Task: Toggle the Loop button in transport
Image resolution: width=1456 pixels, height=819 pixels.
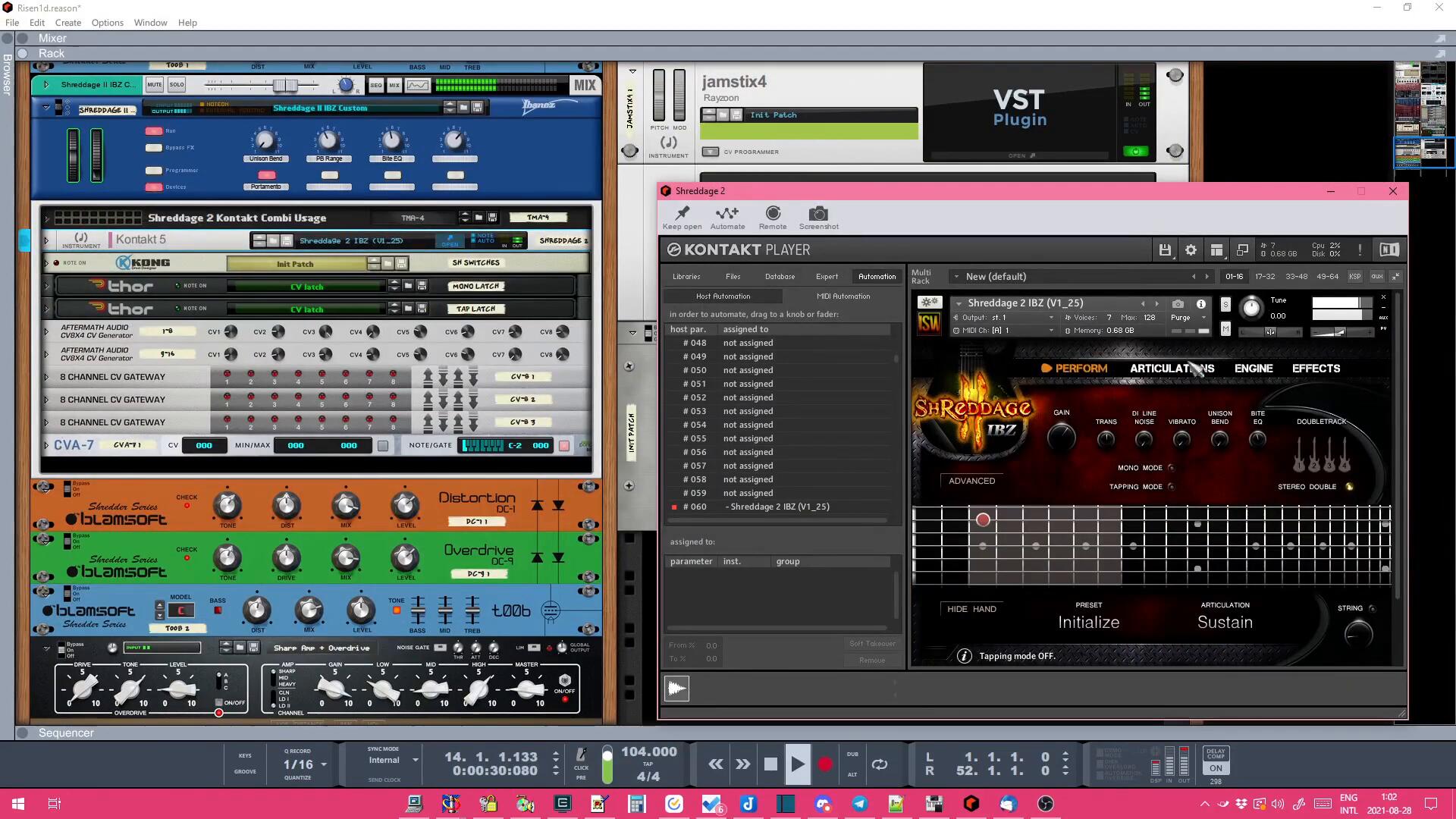Action: [880, 764]
